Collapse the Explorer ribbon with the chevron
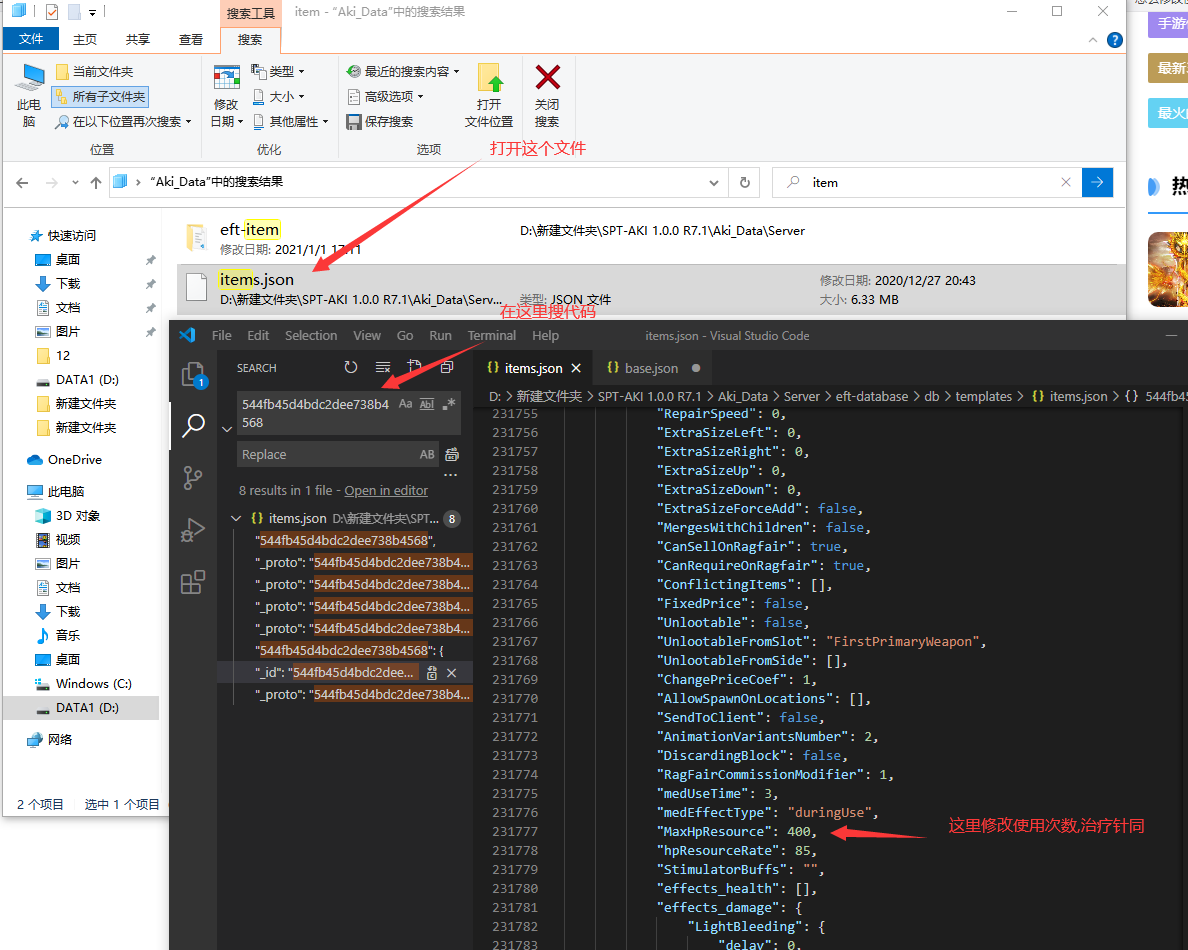Screen dimensions: 1188x950 pos(1093,40)
